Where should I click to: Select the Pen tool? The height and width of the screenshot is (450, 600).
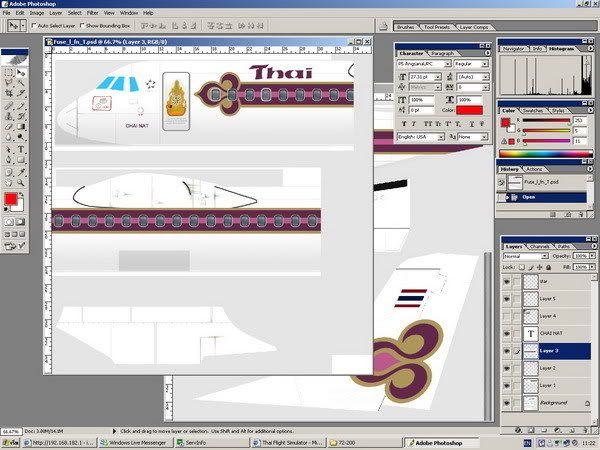click(8, 160)
